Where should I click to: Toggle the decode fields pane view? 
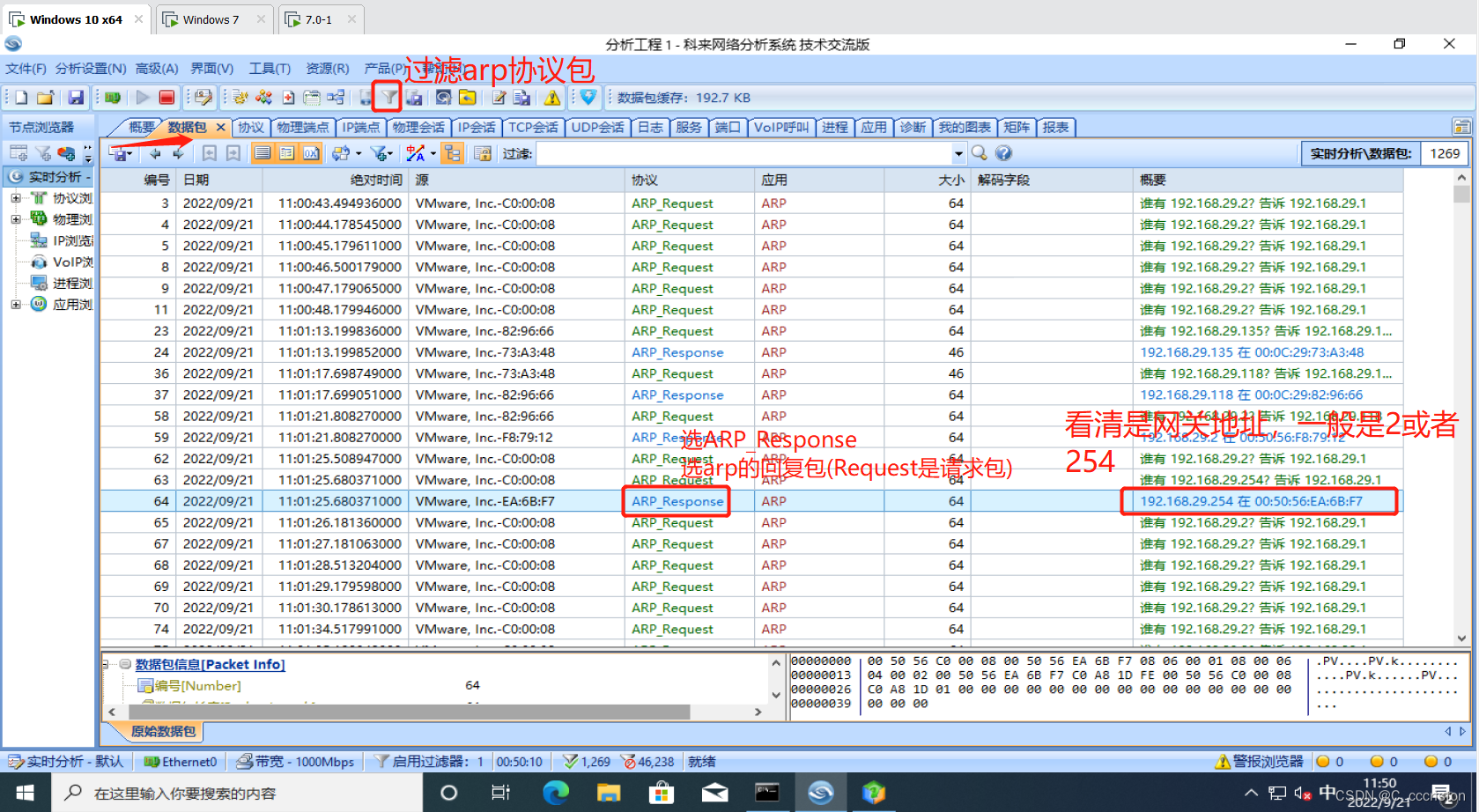pyautogui.click(x=287, y=153)
